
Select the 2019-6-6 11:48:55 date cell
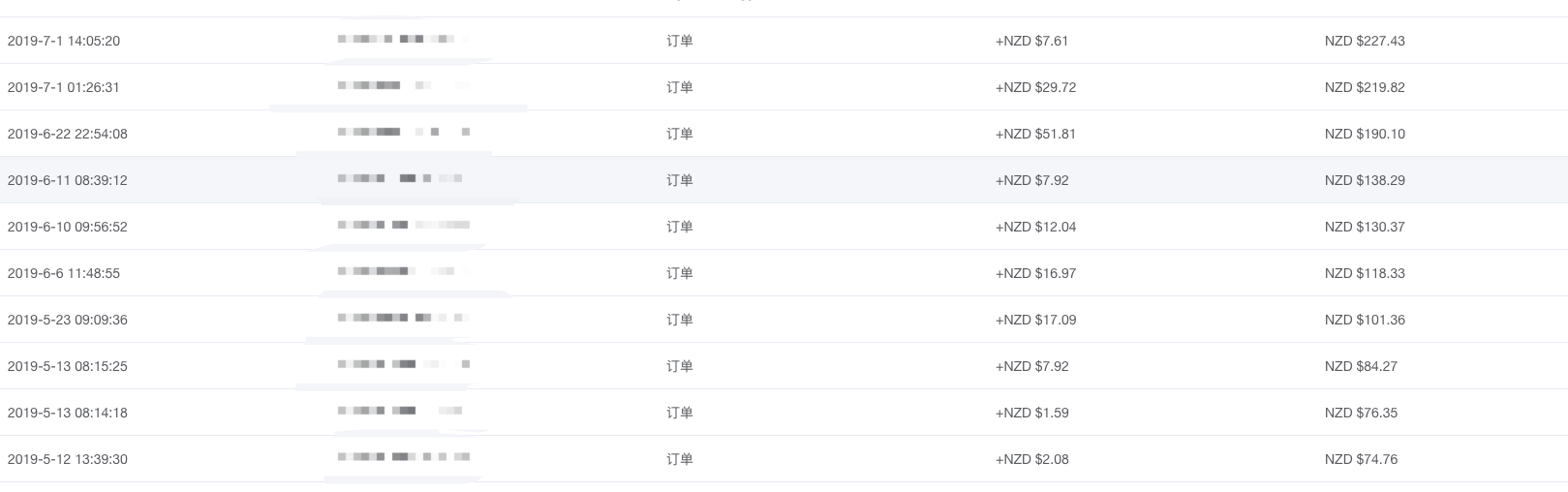[x=64, y=273]
